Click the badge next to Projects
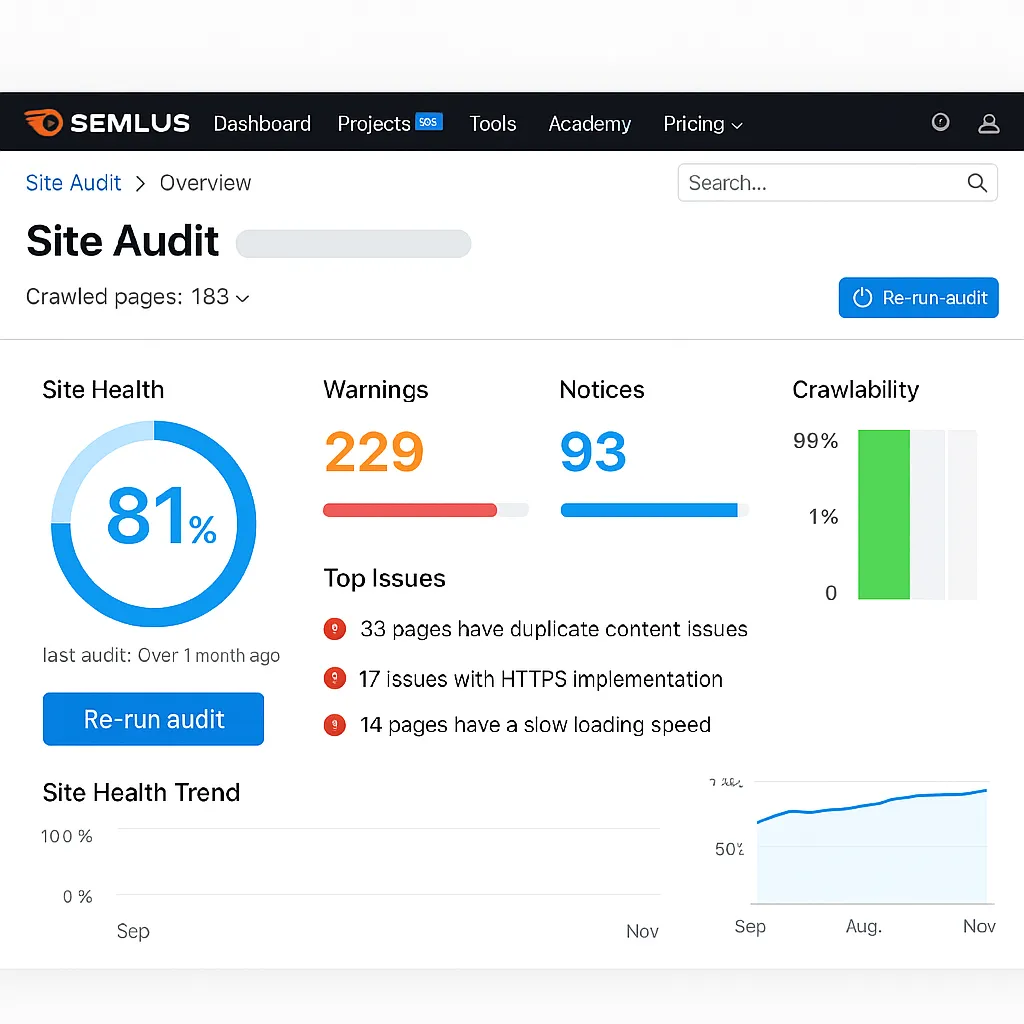1024x1024 pixels. click(x=429, y=122)
